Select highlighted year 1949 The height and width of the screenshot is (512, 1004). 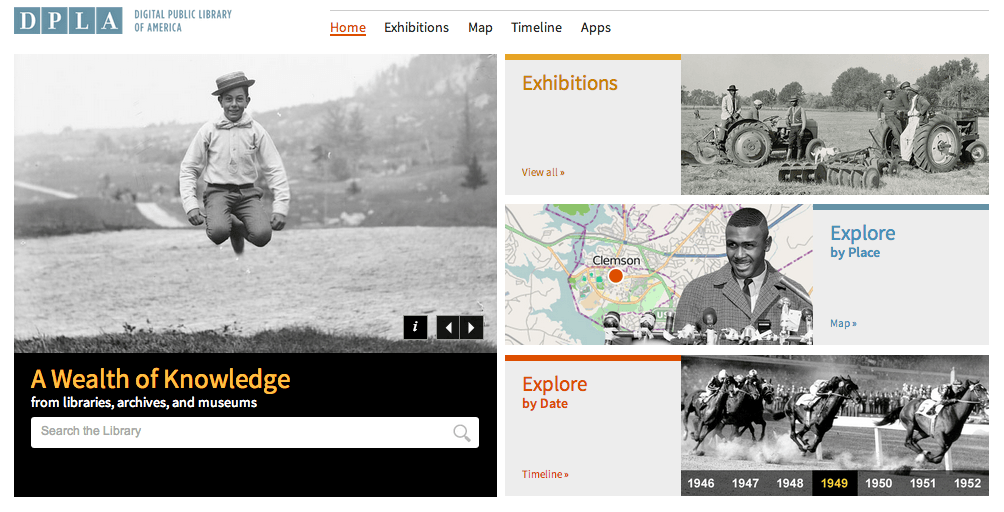pyautogui.click(x=834, y=483)
